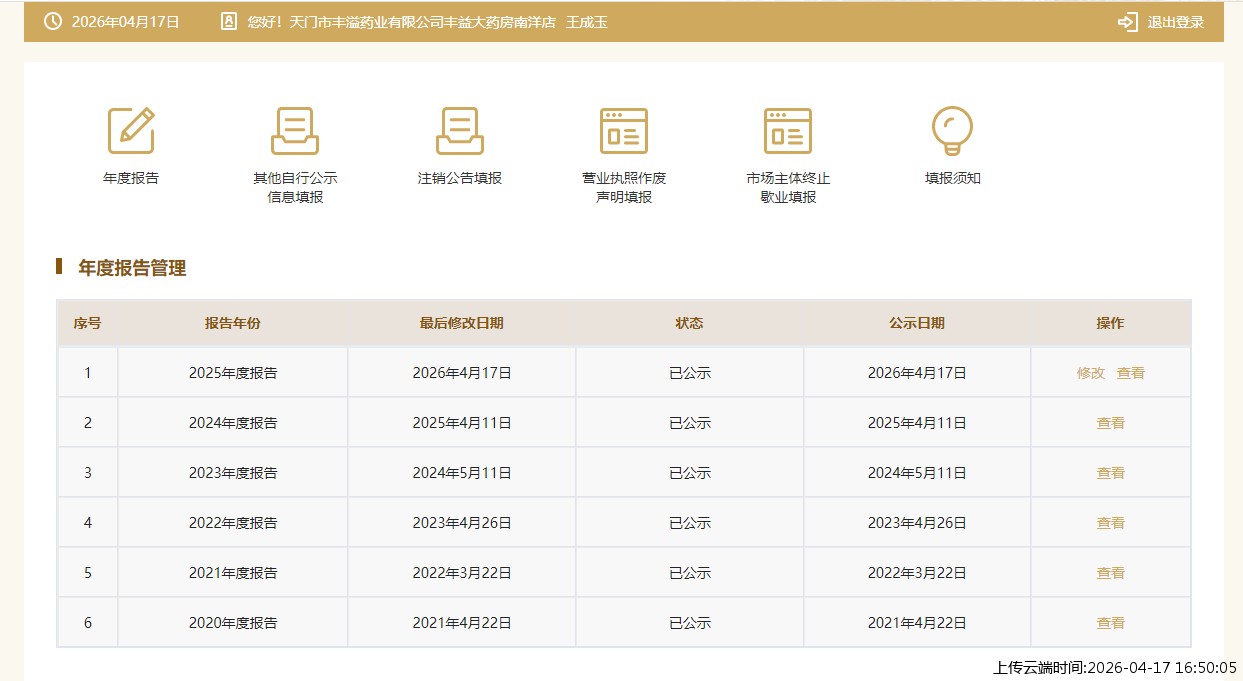The height and width of the screenshot is (681, 1243).
Task: Click the user badge icon in header
Action: 229,22
